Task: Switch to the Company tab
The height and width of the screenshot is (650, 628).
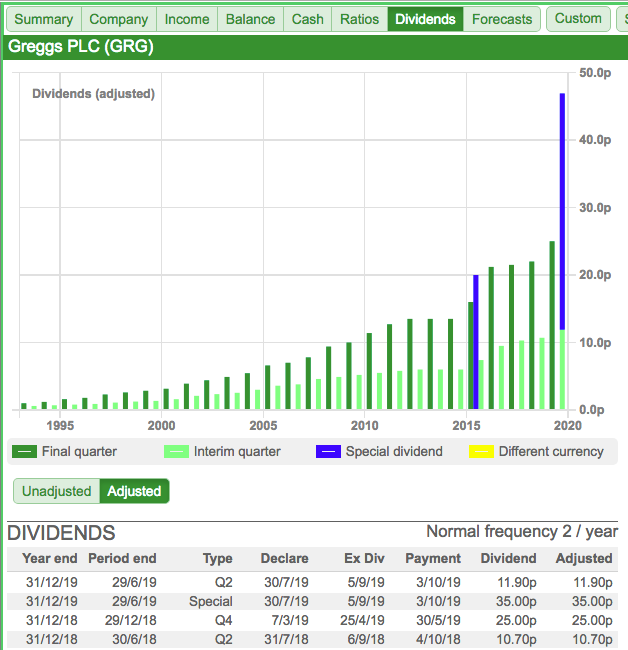Action: (x=119, y=19)
